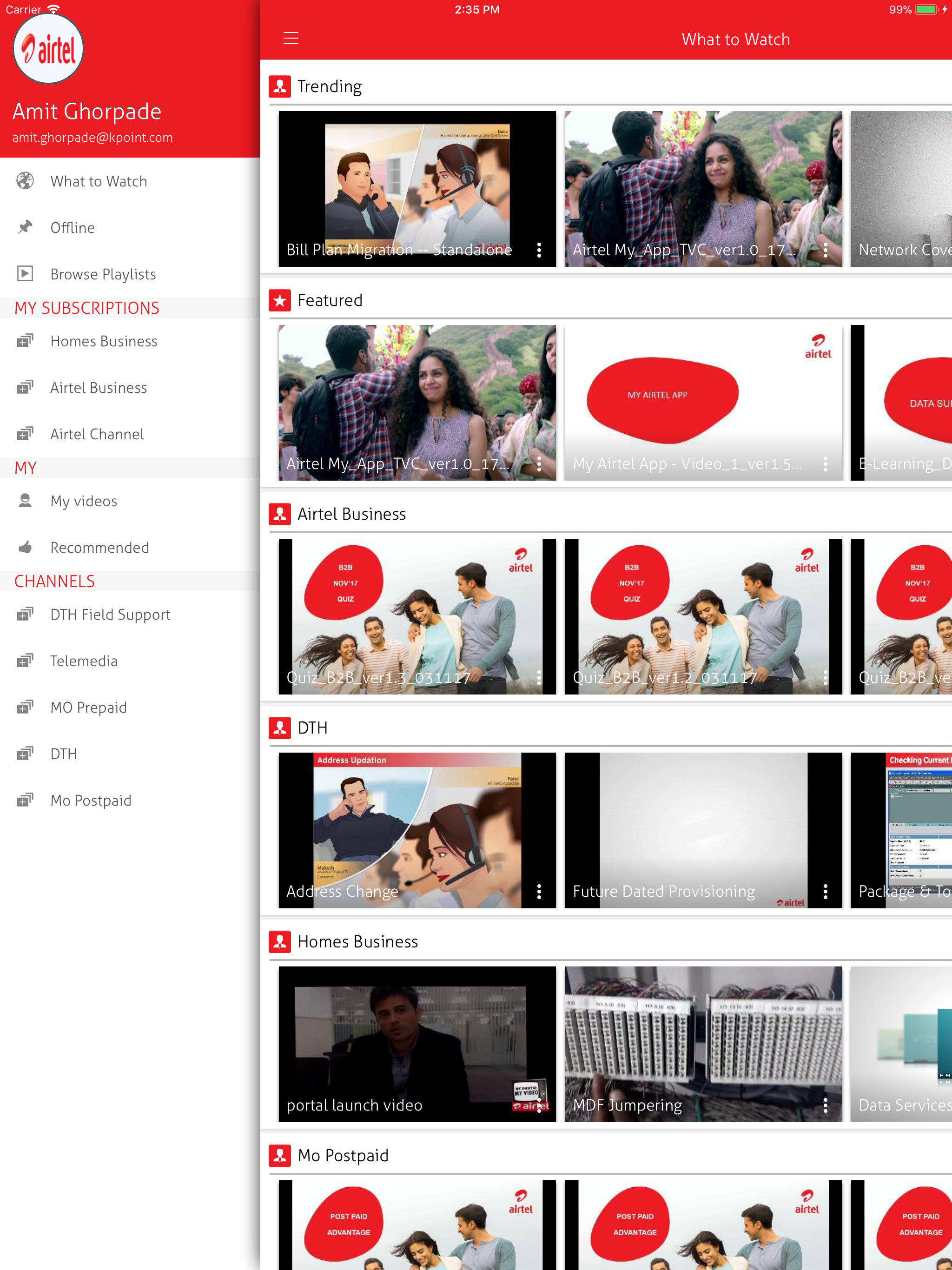Tap the Featured section heading
The width and height of the screenshot is (952, 1270).
tap(330, 300)
